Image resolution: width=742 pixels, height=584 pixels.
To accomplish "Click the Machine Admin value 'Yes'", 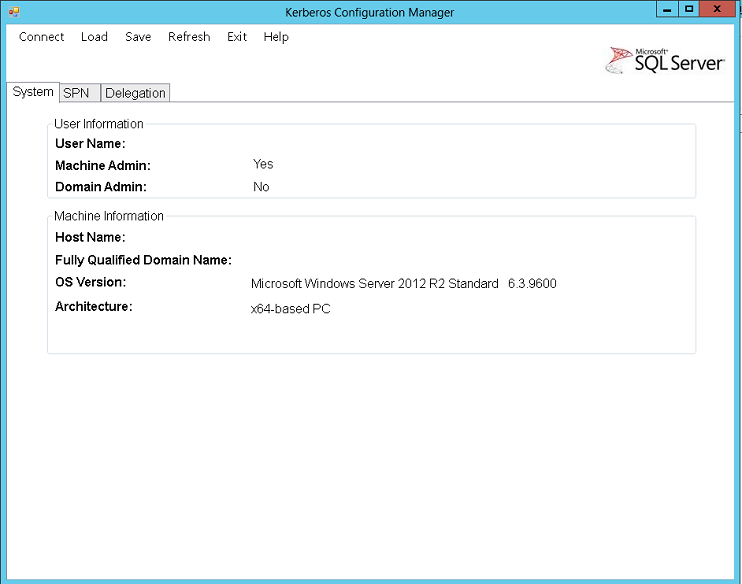I will (x=263, y=164).
